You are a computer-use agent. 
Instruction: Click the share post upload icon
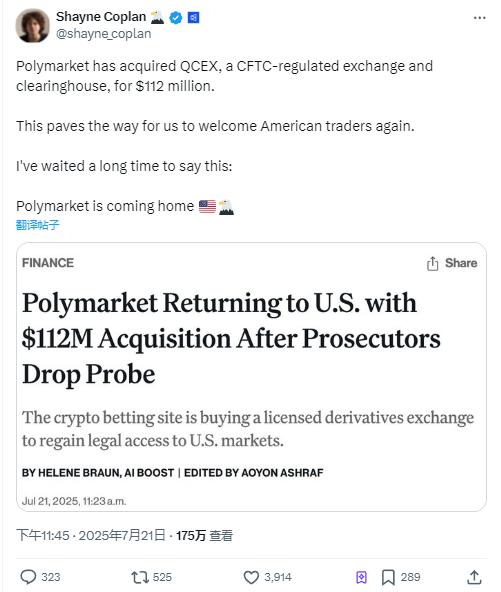tap(474, 577)
